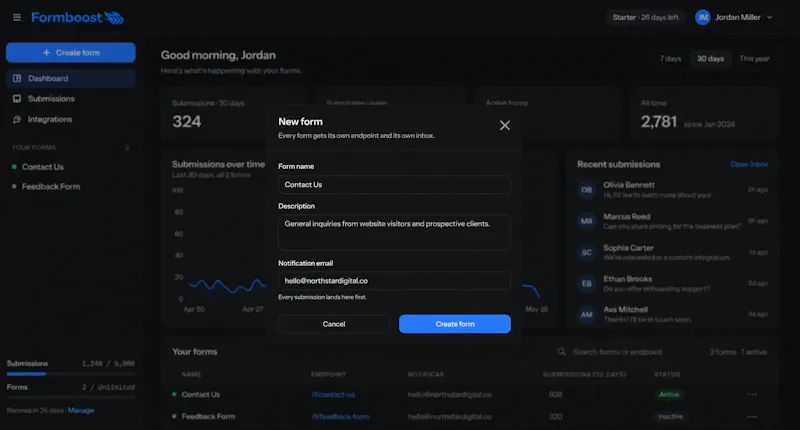
Task: Open the feedback-form endpoint link
Action: pyautogui.click(x=340, y=417)
